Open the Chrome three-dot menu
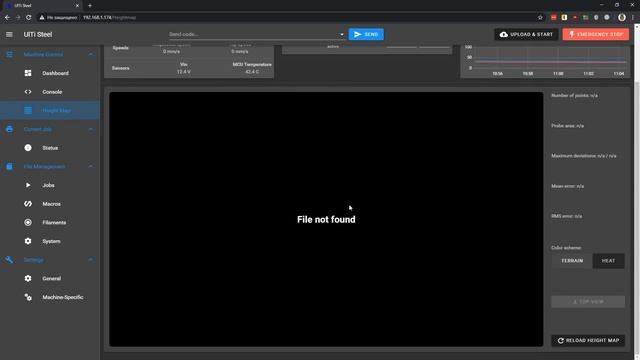The height and width of the screenshot is (360, 640). click(x=633, y=18)
